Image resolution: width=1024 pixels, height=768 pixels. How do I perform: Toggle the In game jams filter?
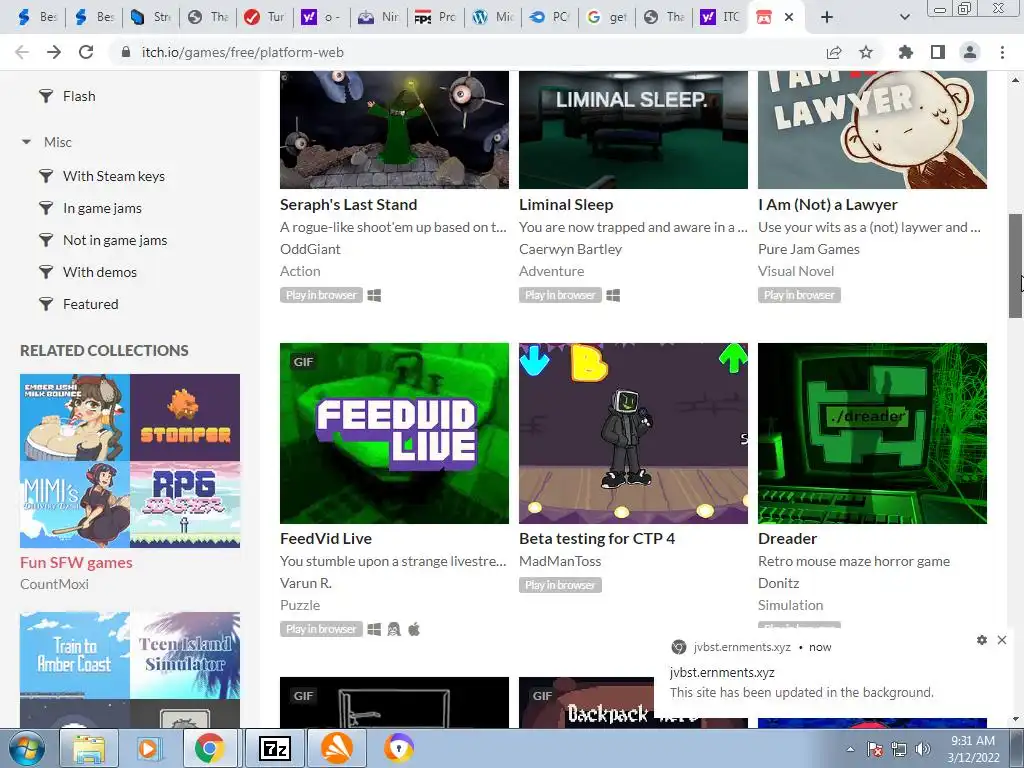click(x=102, y=208)
